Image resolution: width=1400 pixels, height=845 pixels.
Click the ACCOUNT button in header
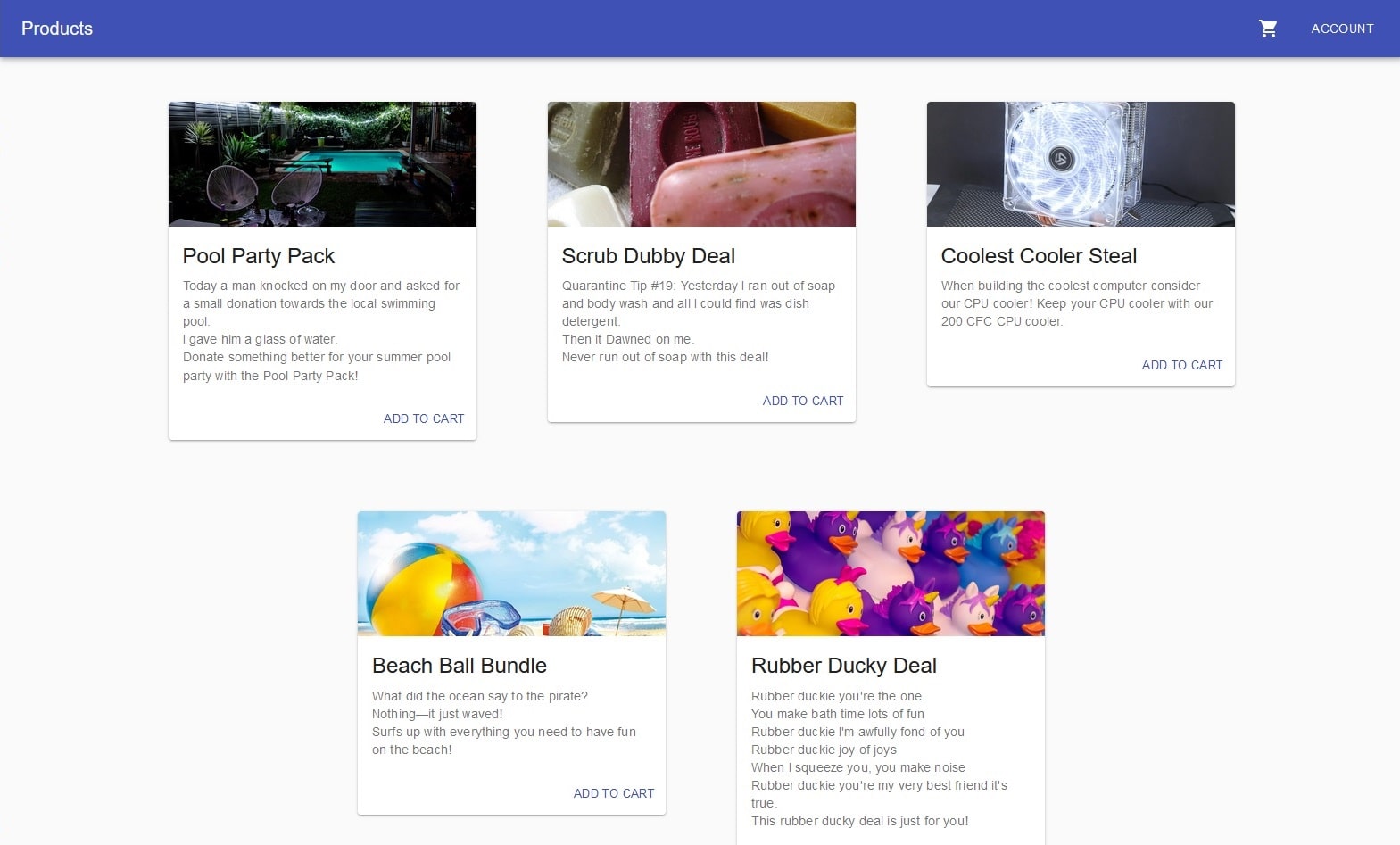(1341, 29)
